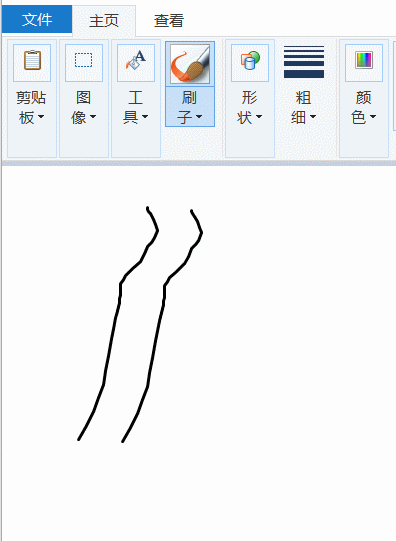Select the paintbrush icon
The image size is (396, 541).
(x=190, y=64)
